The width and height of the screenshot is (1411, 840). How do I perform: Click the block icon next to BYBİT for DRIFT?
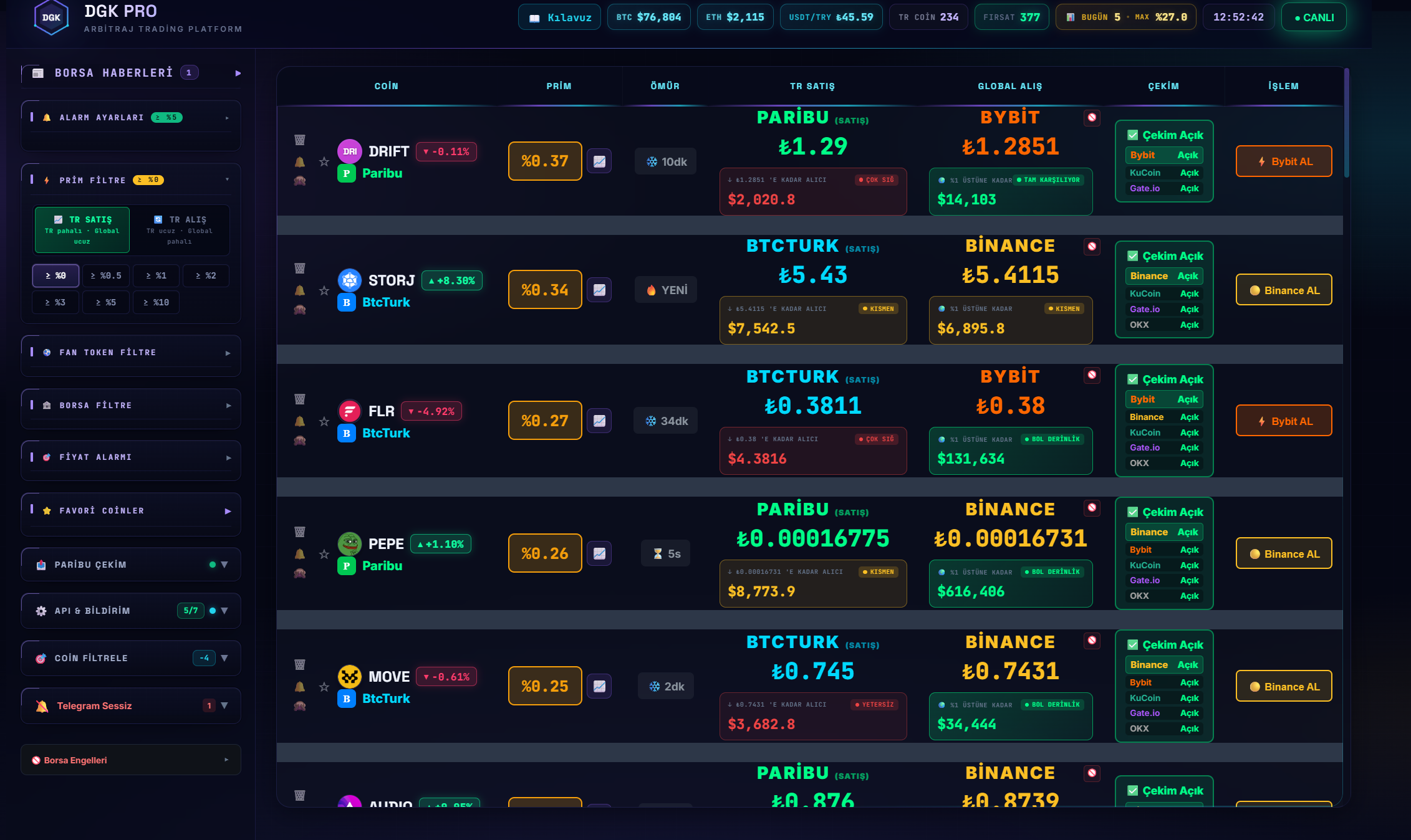click(1092, 118)
